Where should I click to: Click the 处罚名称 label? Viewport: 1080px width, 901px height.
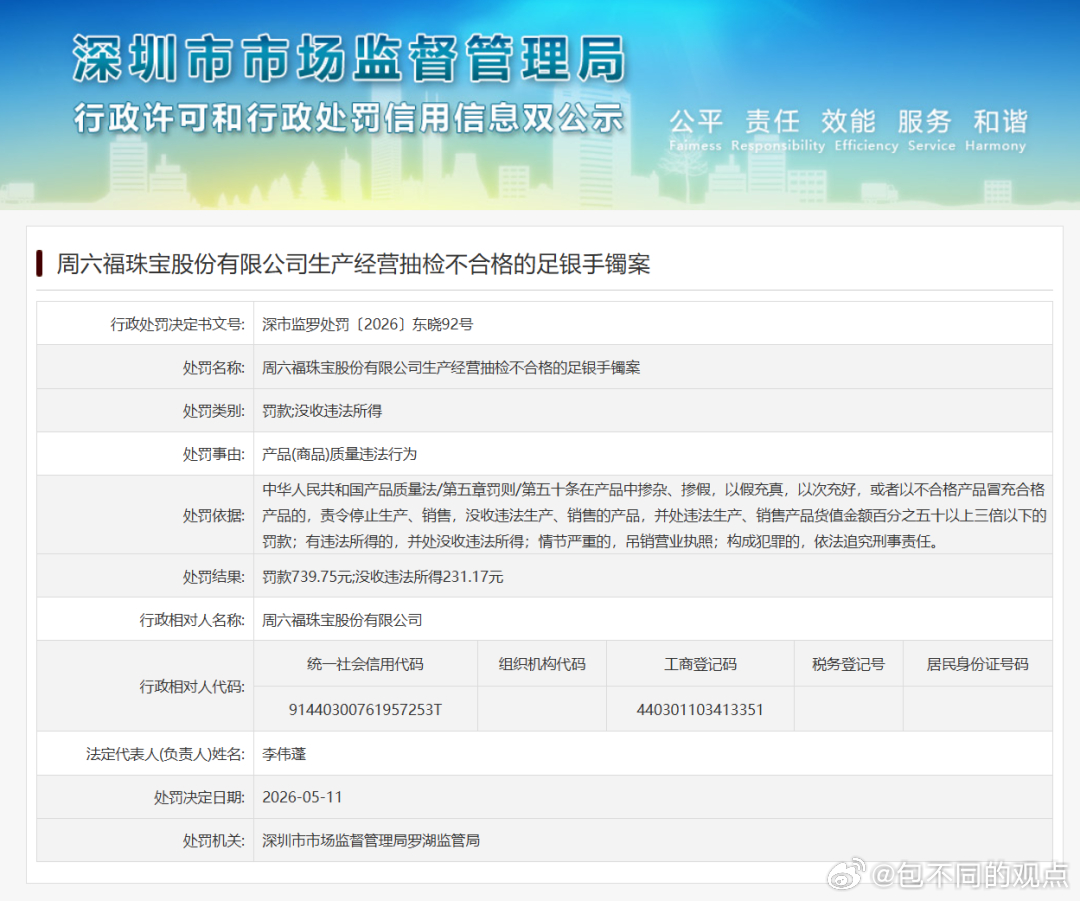click(x=214, y=368)
